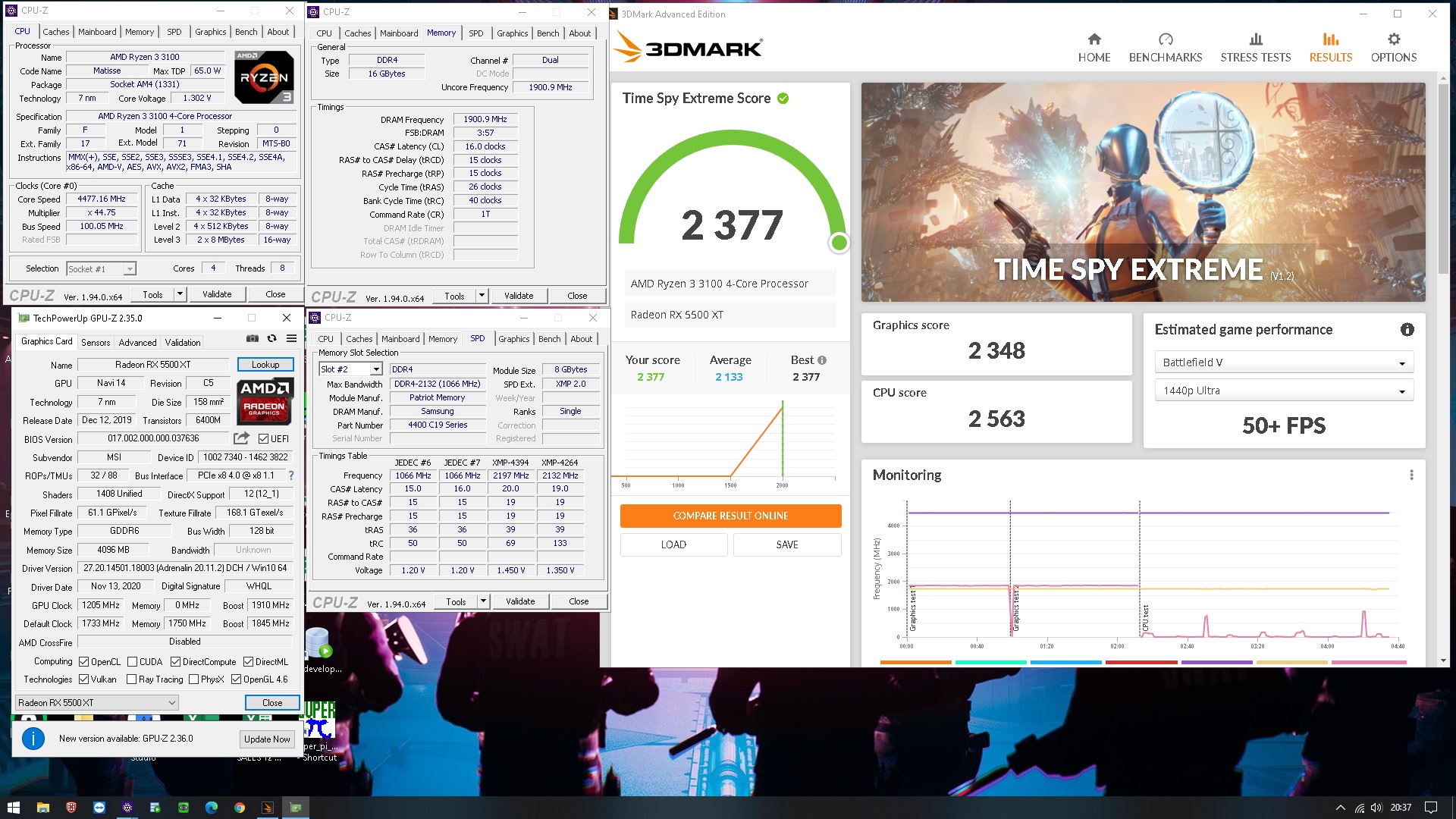Screen dimensions: 1456x819
Task: Open Microsoft Edge from the taskbar
Action: [x=212, y=808]
